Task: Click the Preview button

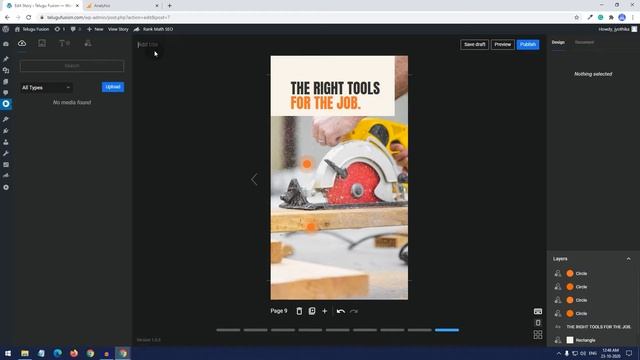Action: pyautogui.click(x=502, y=44)
